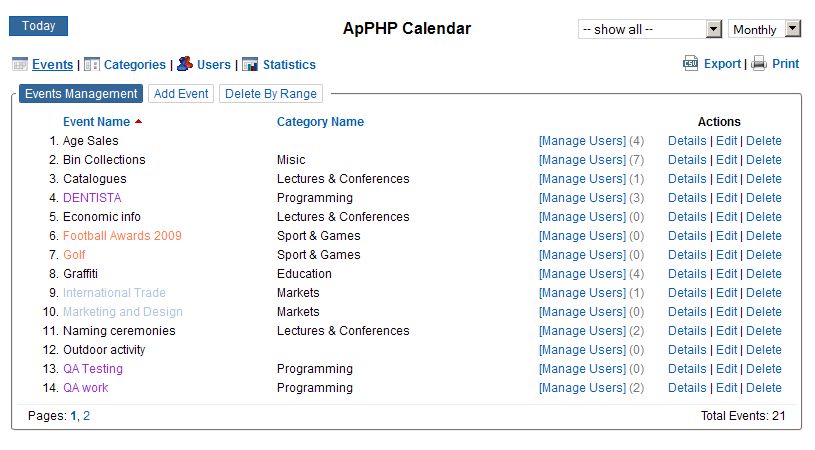Delete the QA work event
Screen dimensions: 815x450
[x=764, y=388]
